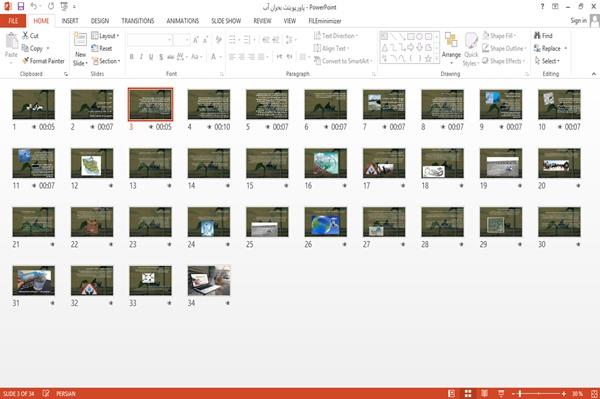Switch to the TRANSITIONS tab
The height and width of the screenshot is (399, 600).
pyautogui.click(x=138, y=21)
